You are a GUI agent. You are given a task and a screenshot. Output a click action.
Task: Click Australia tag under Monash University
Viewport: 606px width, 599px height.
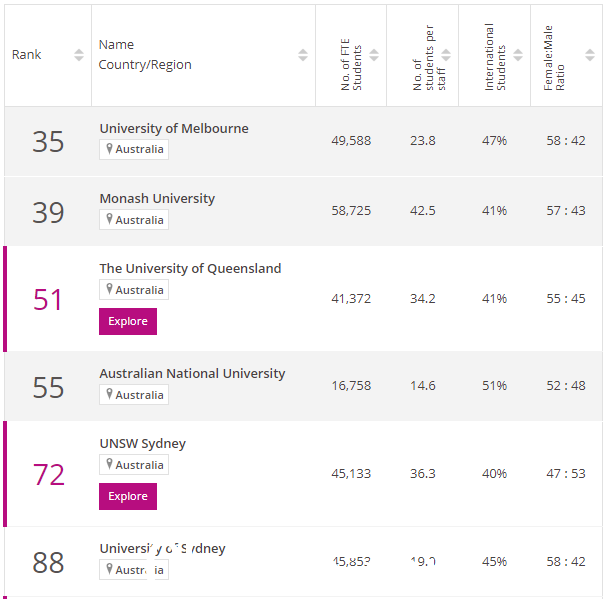134,220
